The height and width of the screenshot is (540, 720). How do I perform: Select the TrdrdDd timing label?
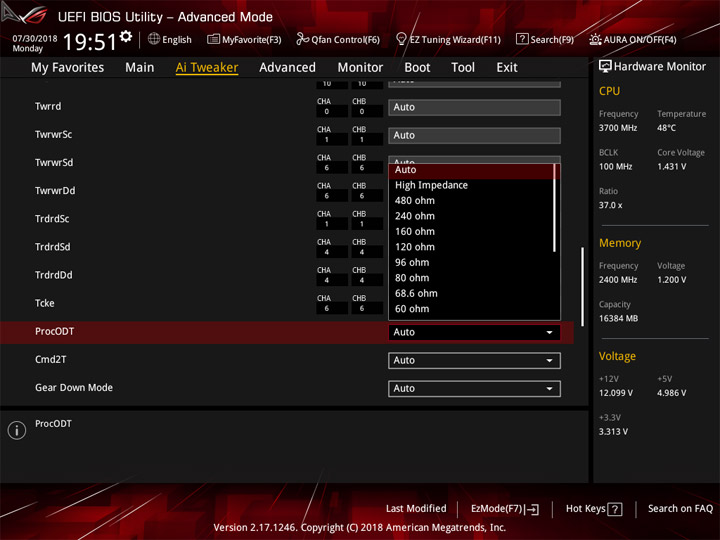54,275
